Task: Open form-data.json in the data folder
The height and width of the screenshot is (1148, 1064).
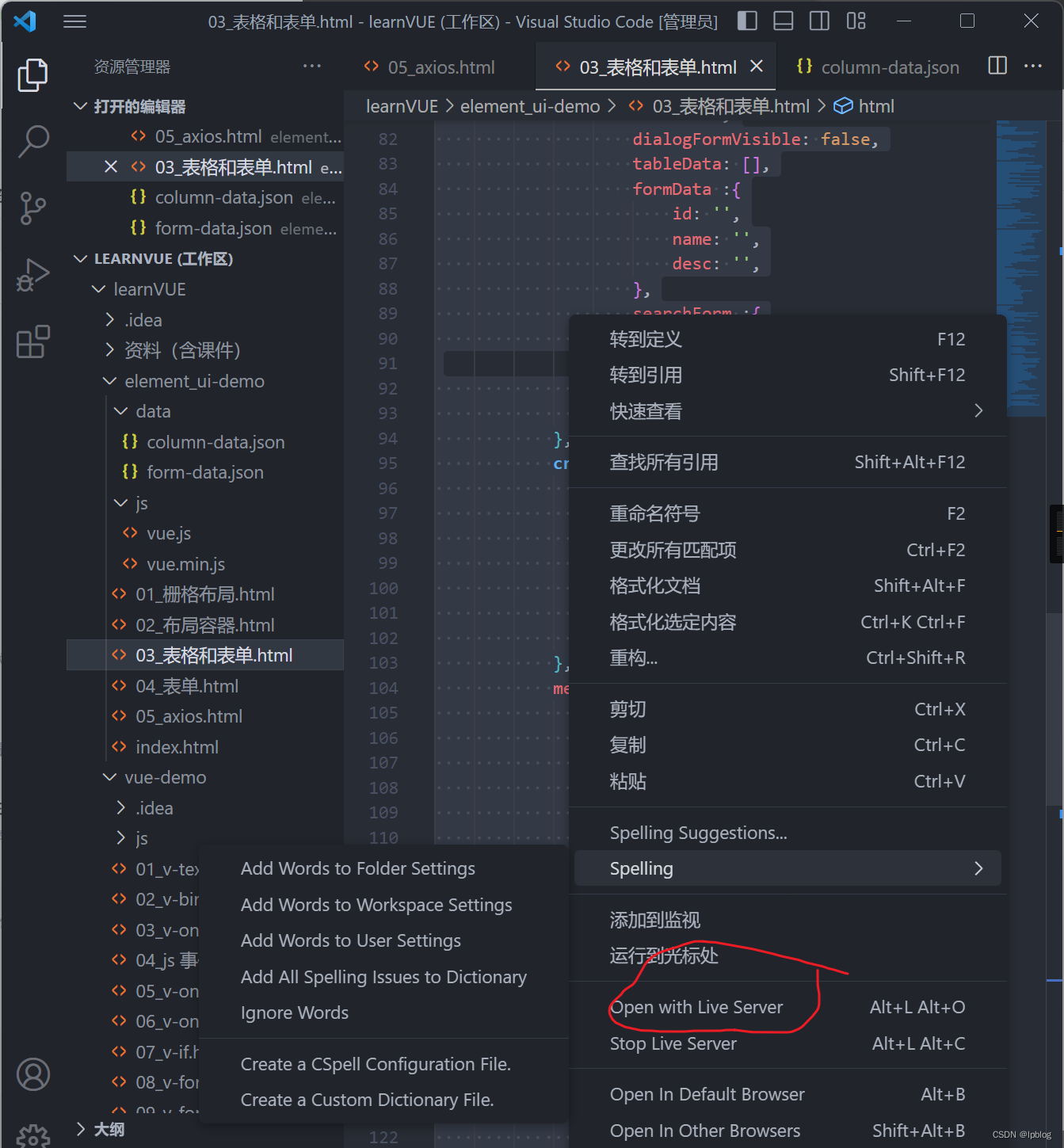Action: click(205, 472)
